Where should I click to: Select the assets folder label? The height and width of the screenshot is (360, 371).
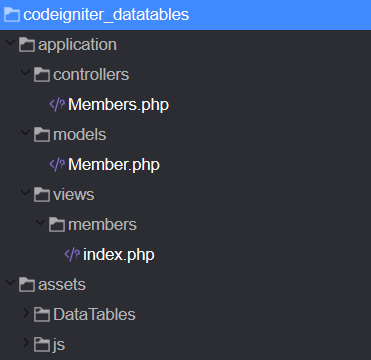(62, 285)
